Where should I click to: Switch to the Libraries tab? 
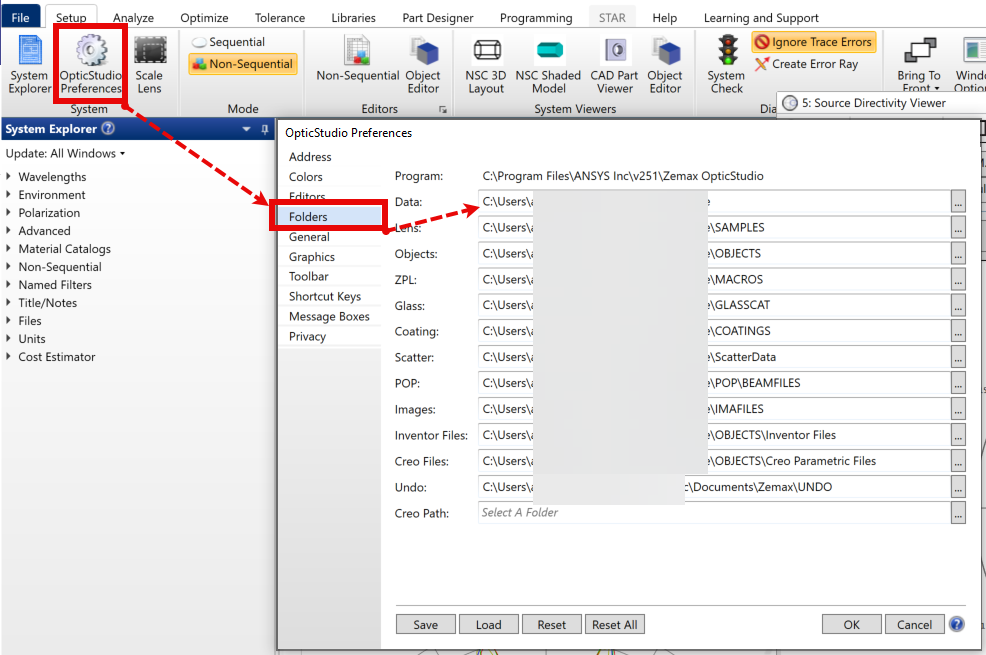tap(353, 18)
